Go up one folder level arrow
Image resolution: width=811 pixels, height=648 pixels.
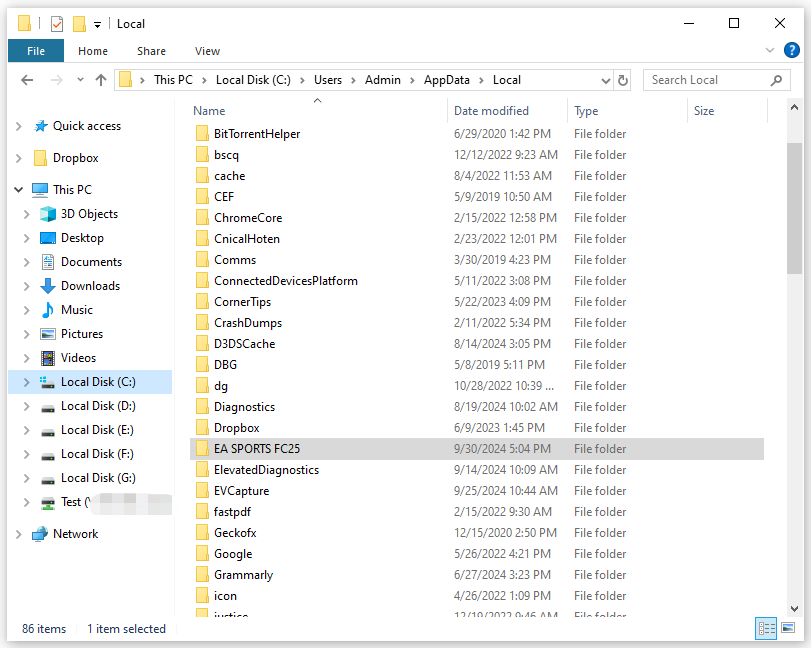(x=100, y=80)
